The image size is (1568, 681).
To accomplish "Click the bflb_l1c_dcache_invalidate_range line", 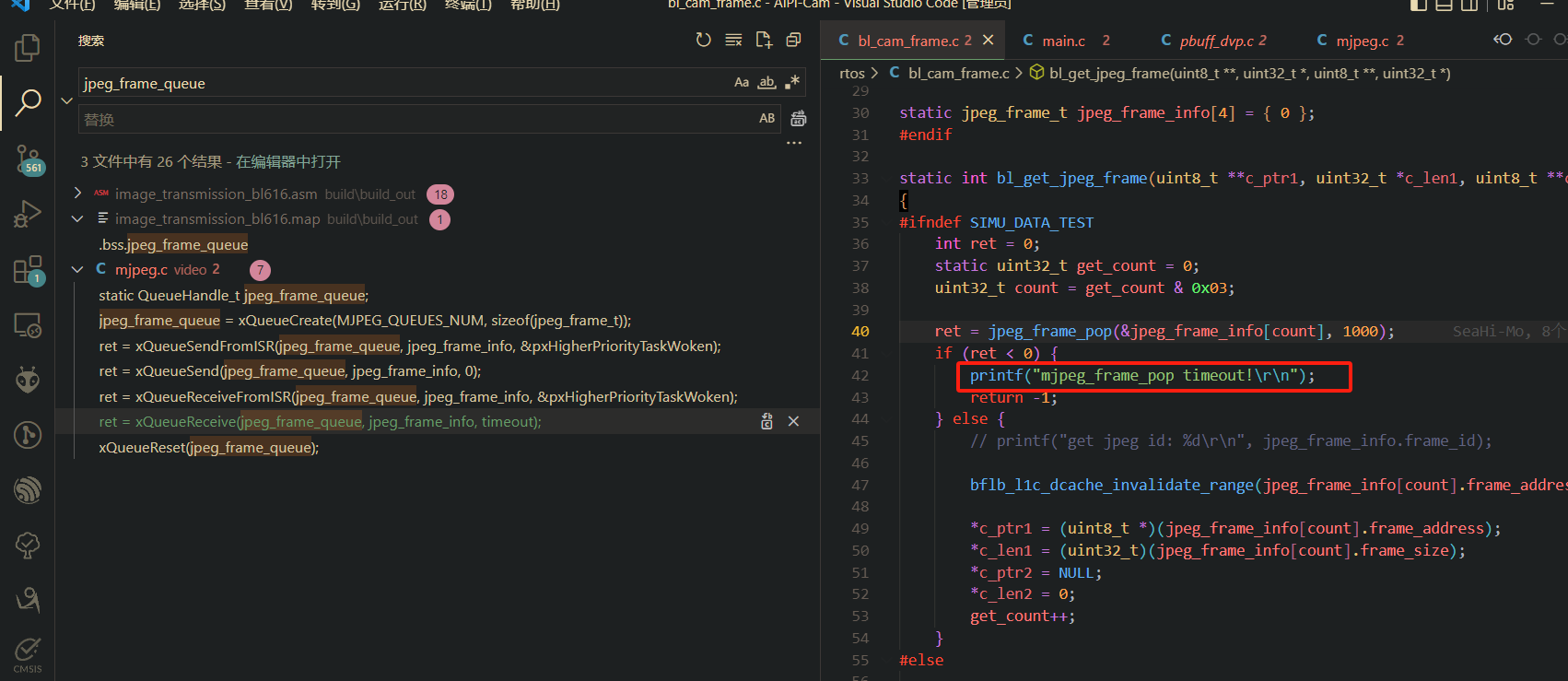I will (1268, 485).
